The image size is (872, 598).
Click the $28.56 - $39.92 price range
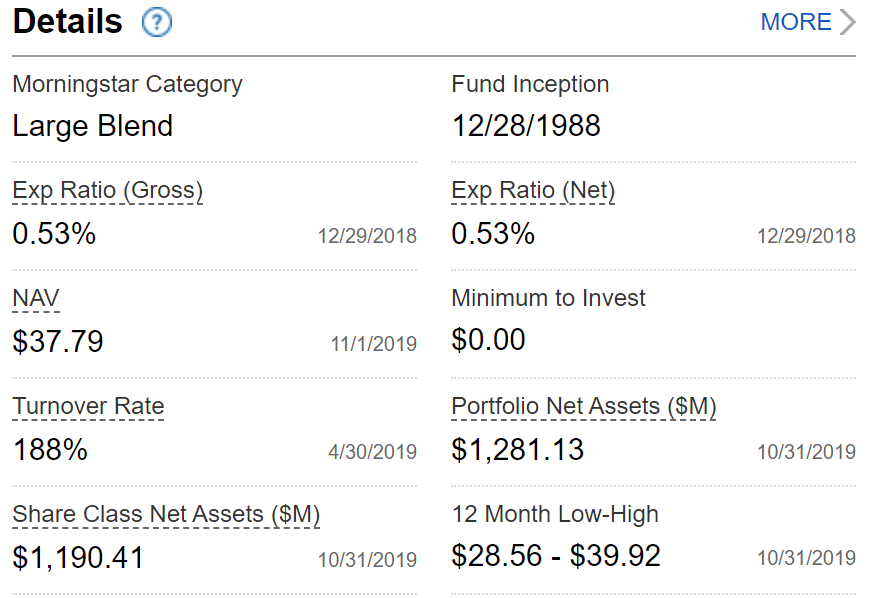(x=556, y=557)
